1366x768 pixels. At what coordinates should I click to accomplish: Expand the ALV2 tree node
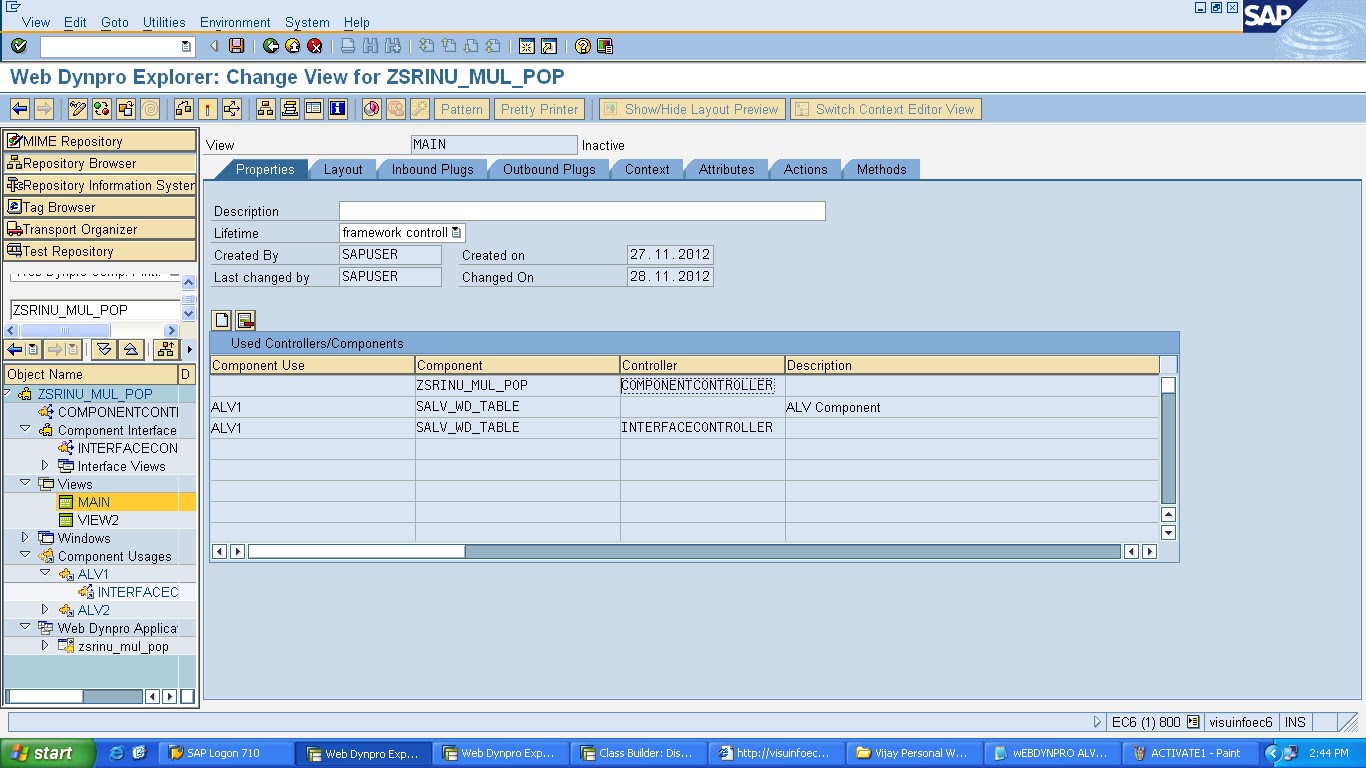pos(45,610)
